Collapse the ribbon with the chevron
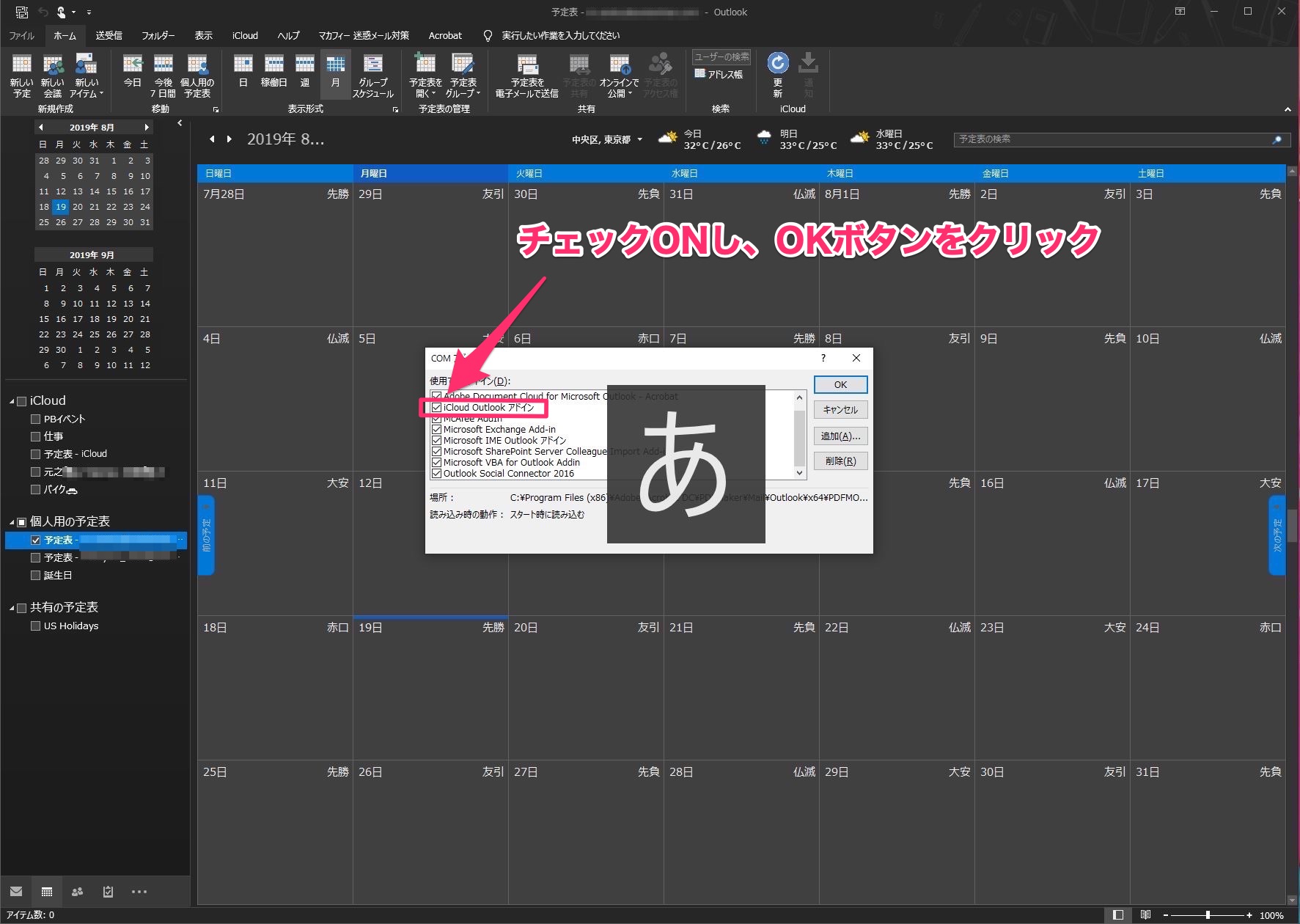The width and height of the screenshot is (1300, 924). tap(1288, 109)
